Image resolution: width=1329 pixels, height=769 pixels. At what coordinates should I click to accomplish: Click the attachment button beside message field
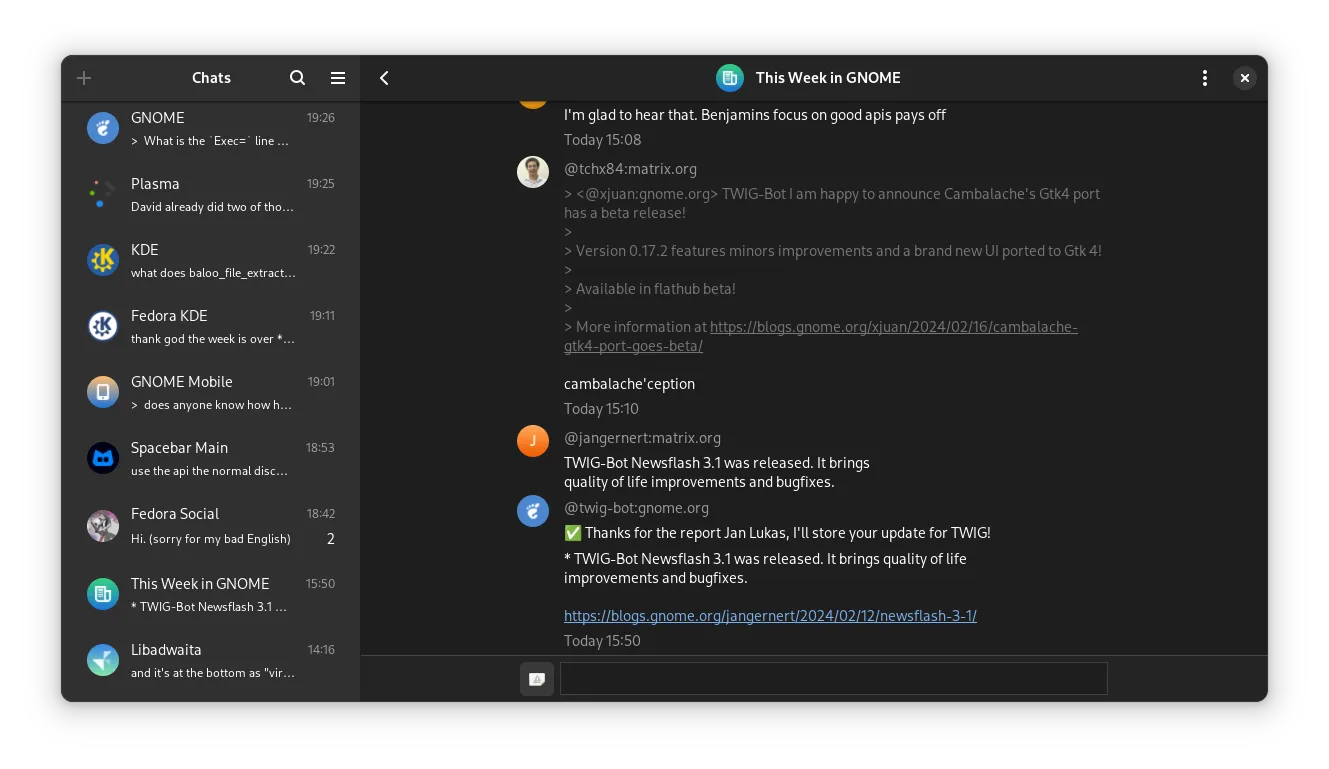(x=537, y=679)
